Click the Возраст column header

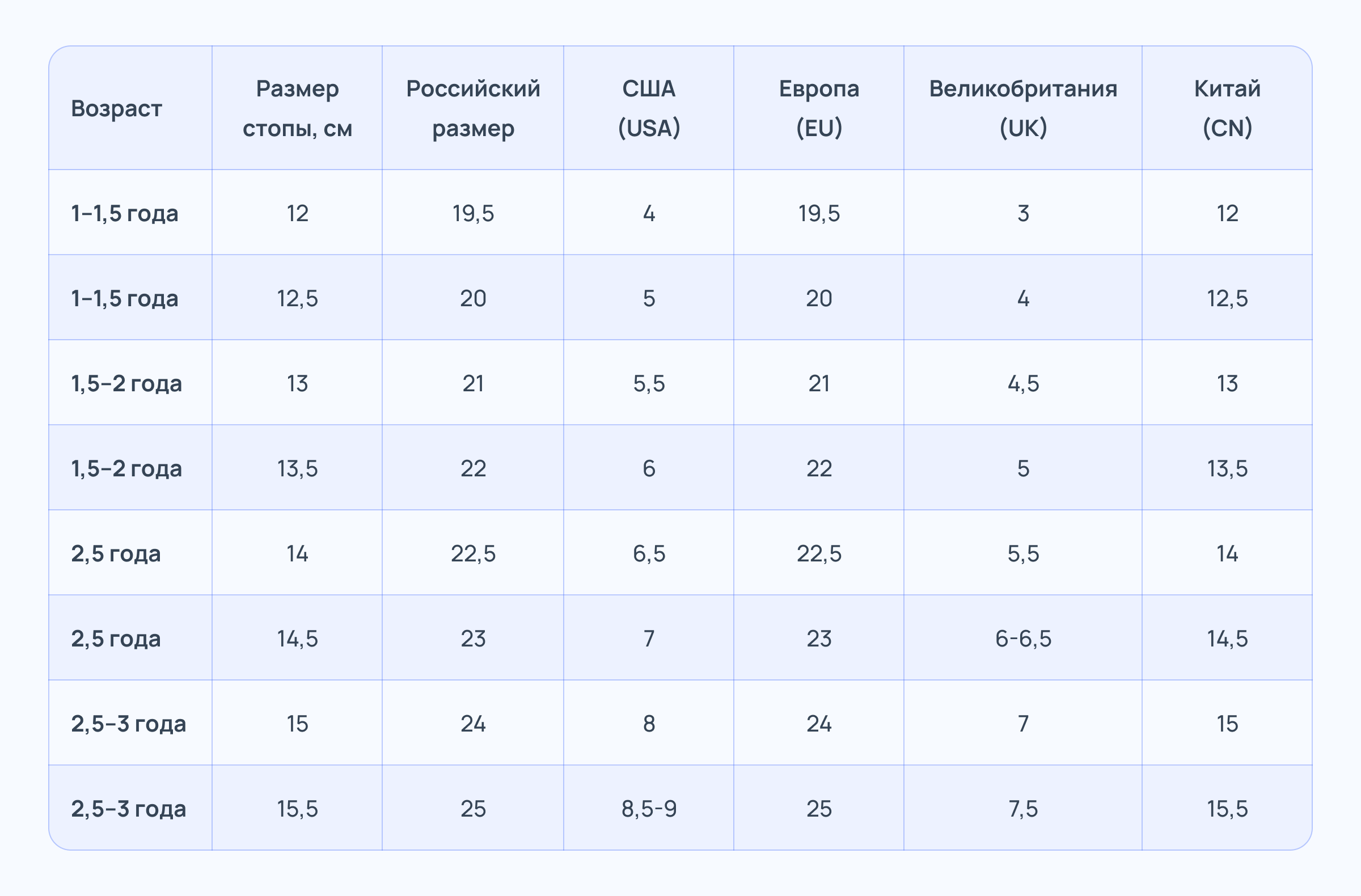[x=117, y=108]
